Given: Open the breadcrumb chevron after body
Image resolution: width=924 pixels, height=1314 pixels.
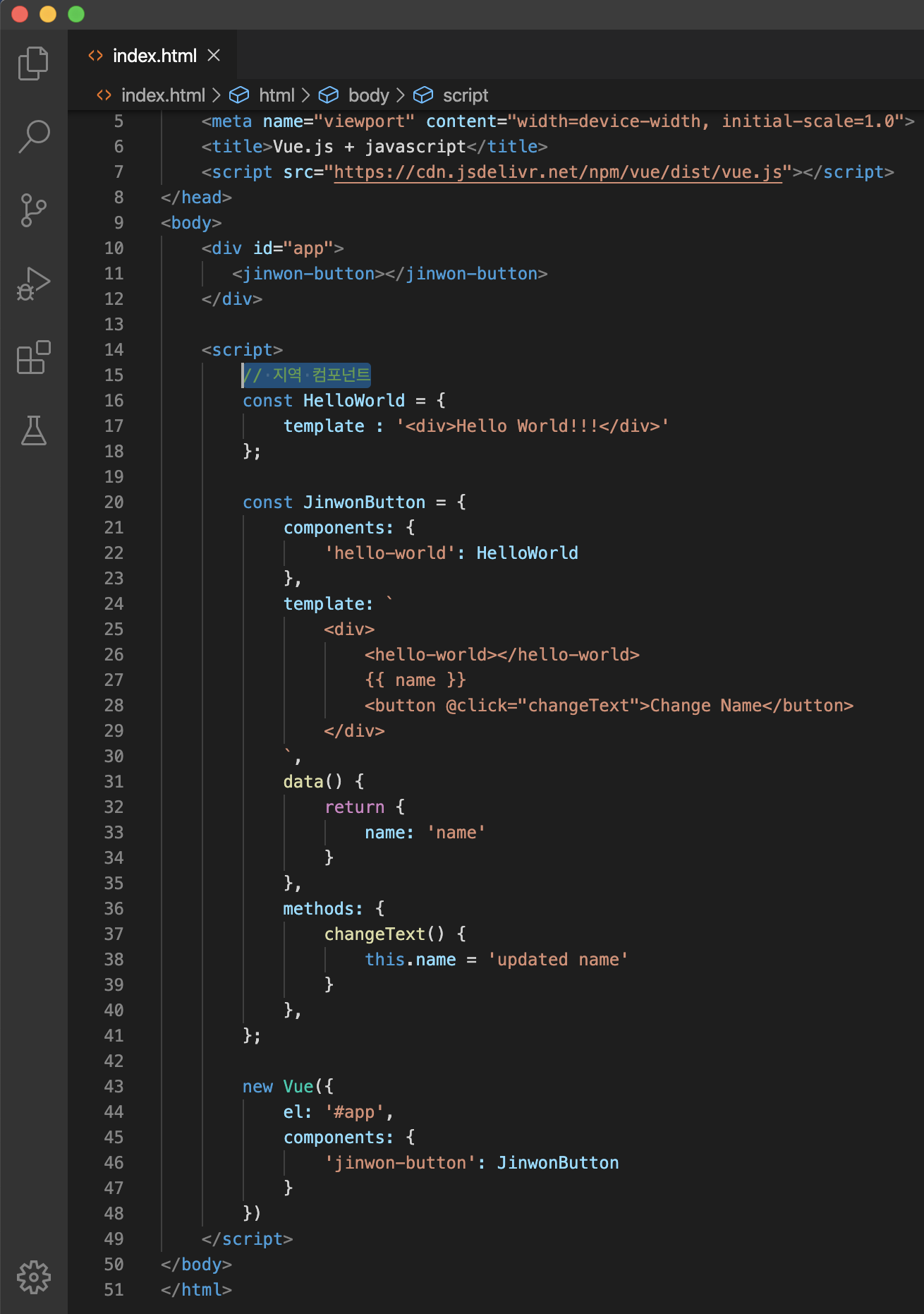Looking at the screenshot, I should [x=401, y=95].
